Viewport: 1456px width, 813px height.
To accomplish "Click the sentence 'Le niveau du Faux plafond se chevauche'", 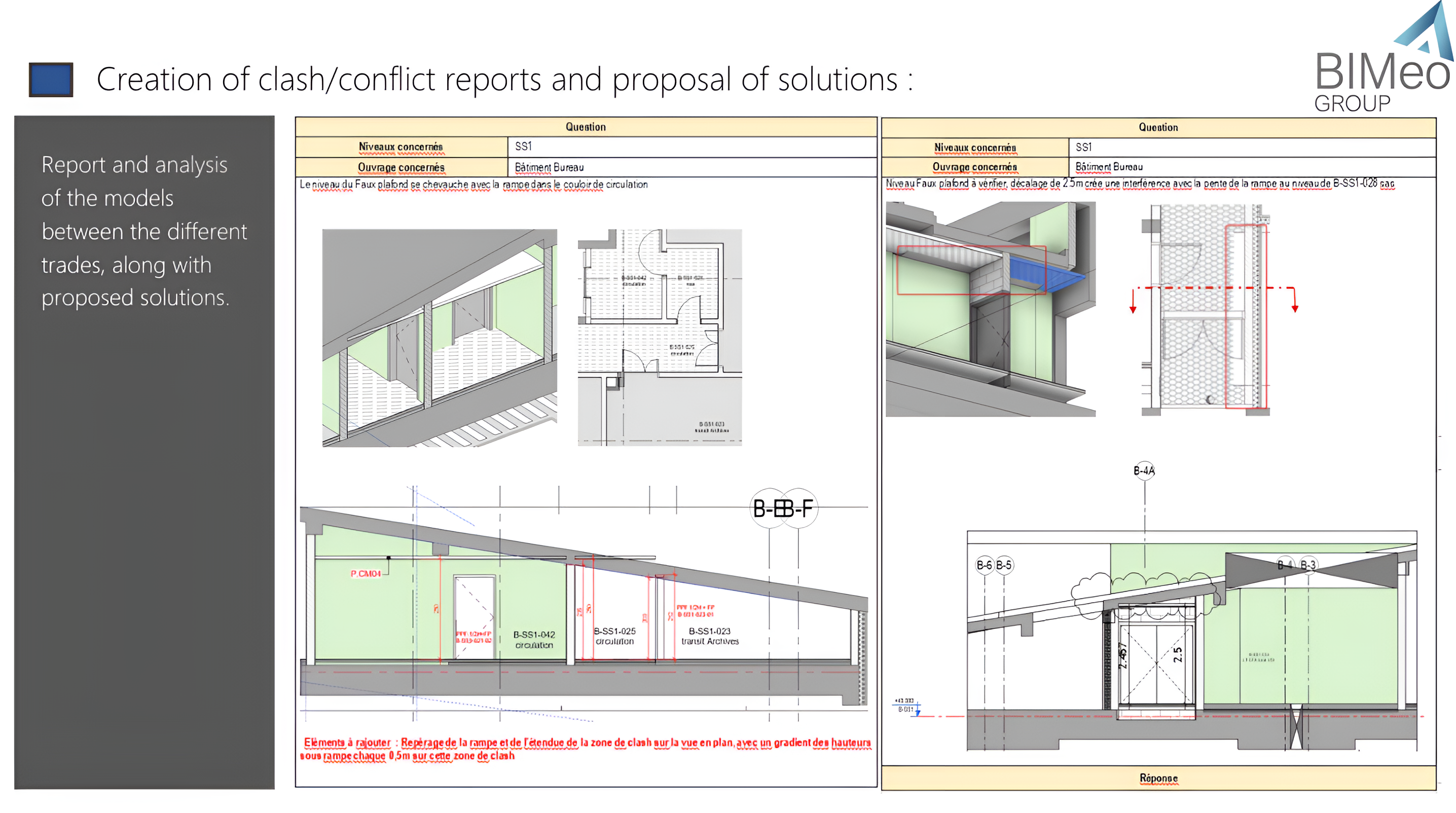I will tap(474, 184).
